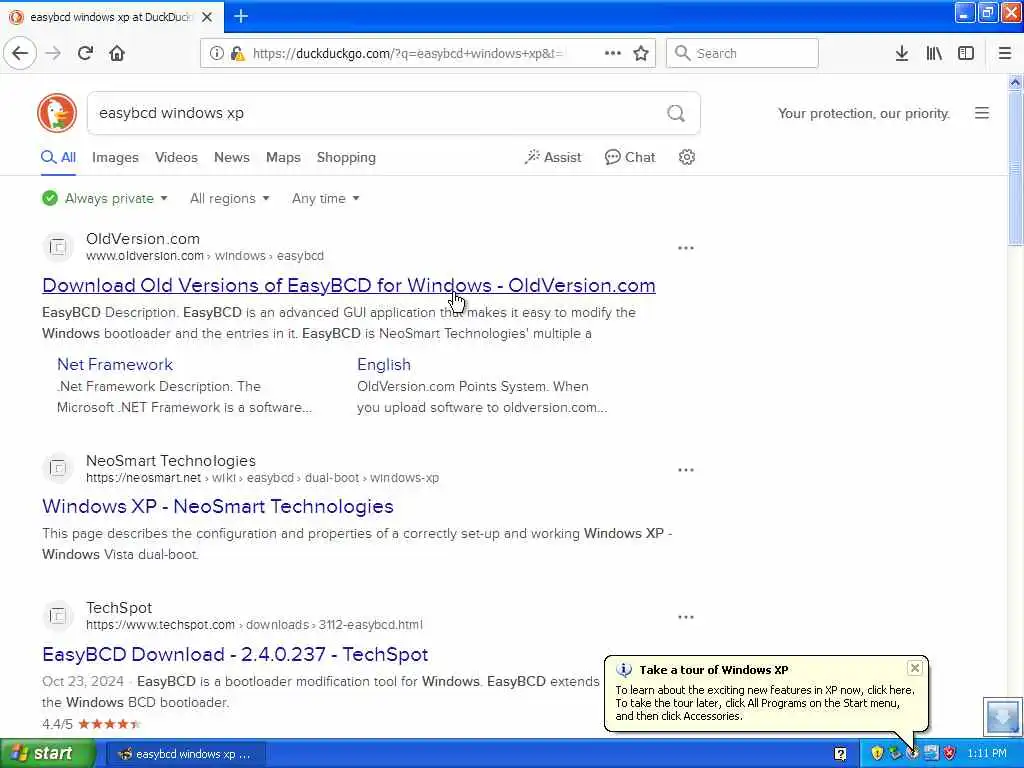This screenshot has width=1024, height=768.
Task: Open the Windows Start menu
Action: tap(48, 754)
